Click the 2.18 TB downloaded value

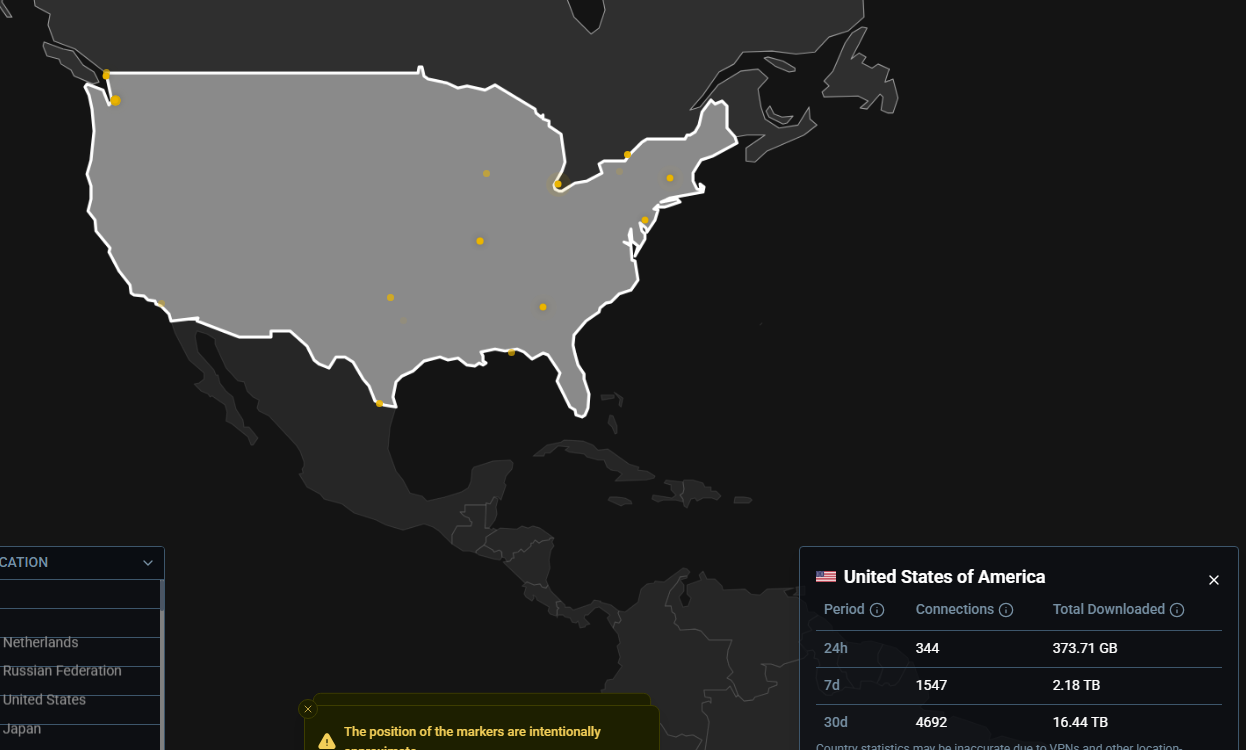pyautogui.click(x=1076, y=685)
